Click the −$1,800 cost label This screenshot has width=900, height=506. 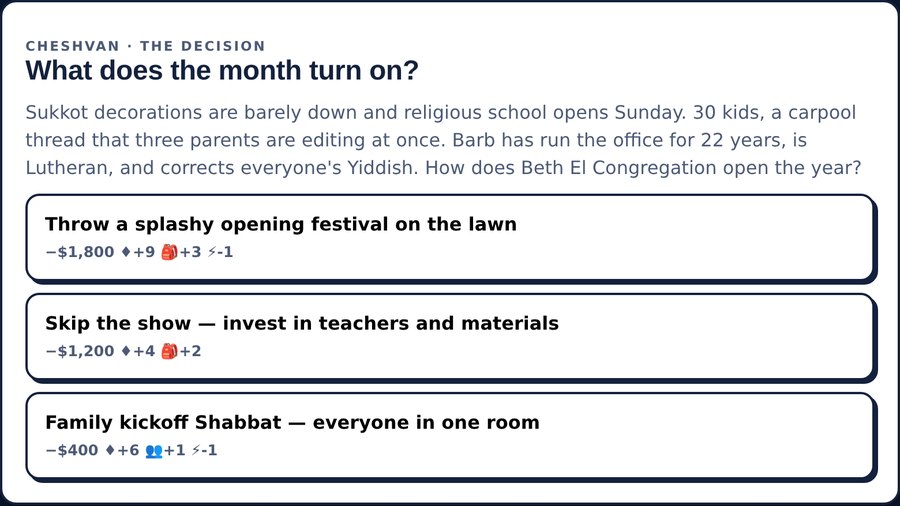tap(80, 252)
